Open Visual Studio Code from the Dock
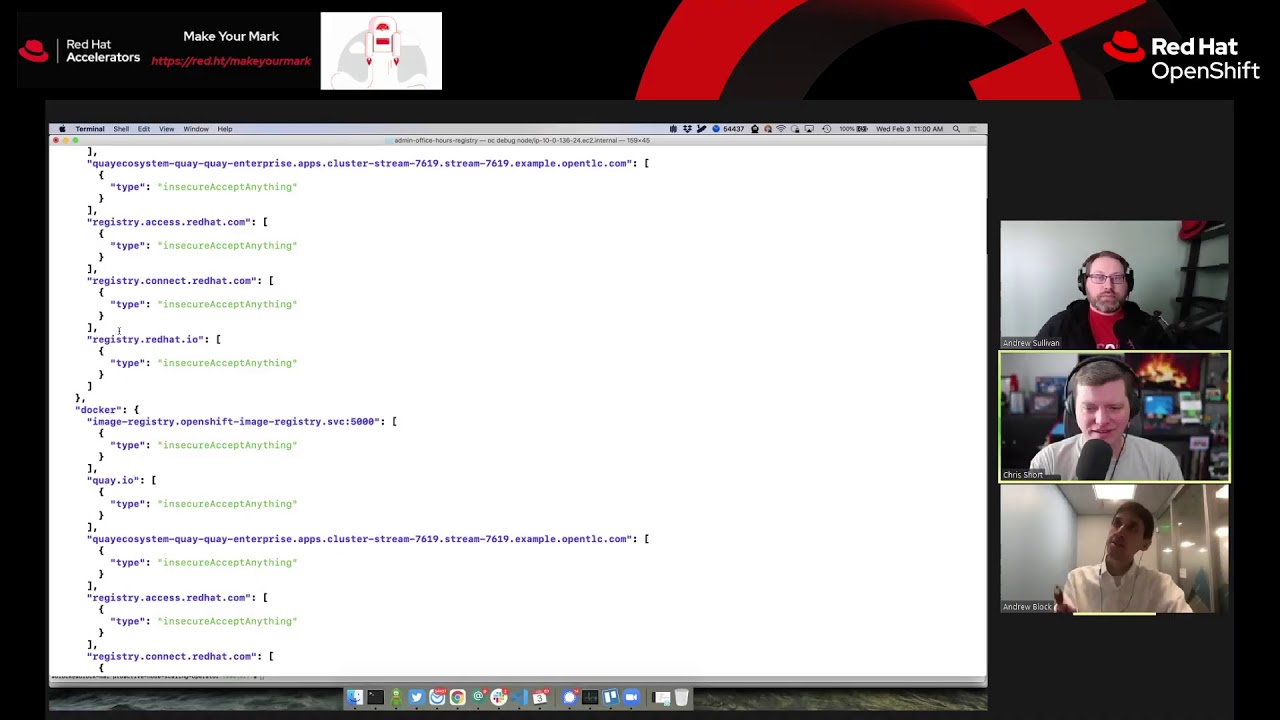1280x720 pixels. 519,697
